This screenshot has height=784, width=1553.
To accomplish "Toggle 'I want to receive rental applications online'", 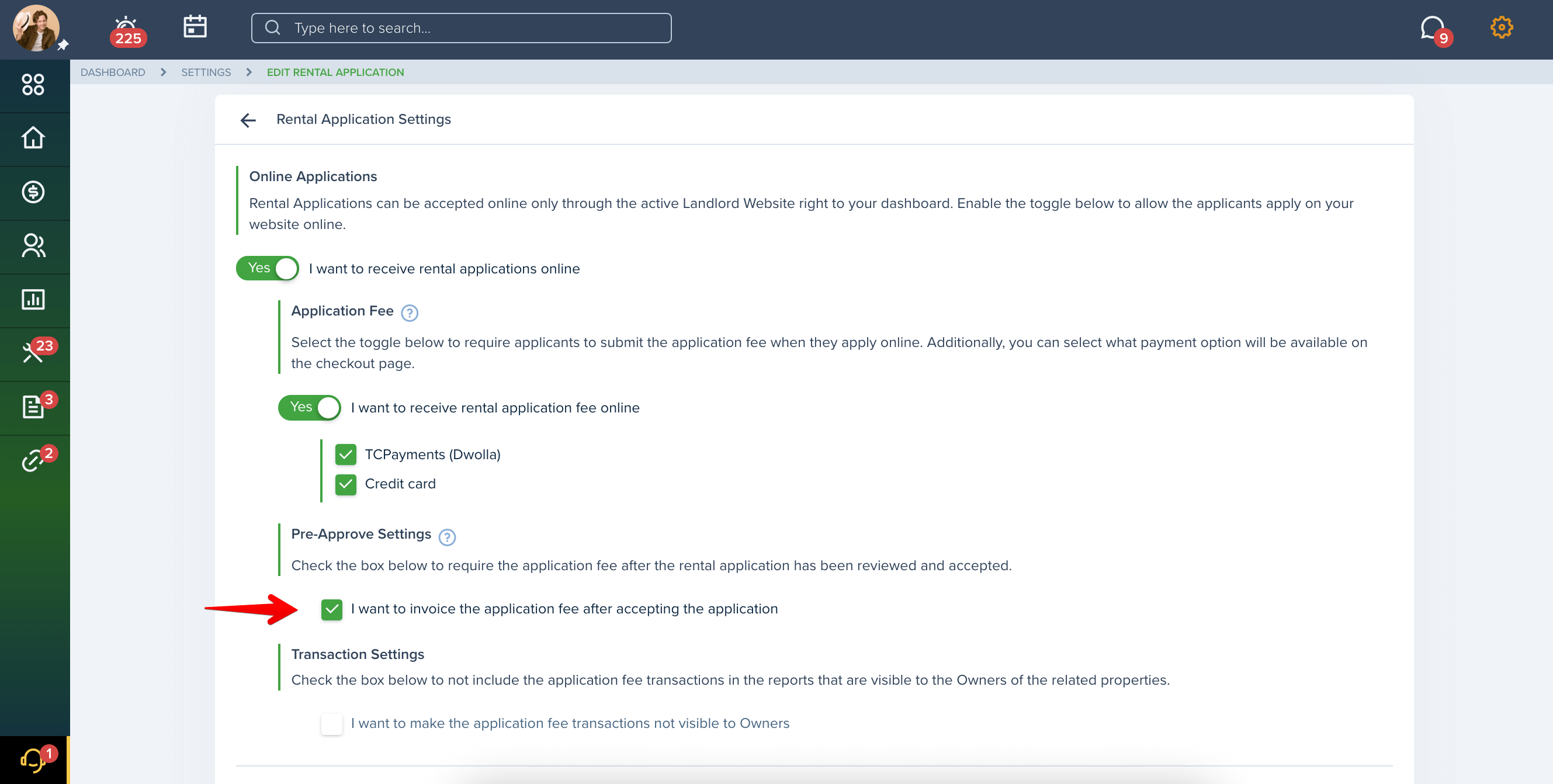I will pos(267,268).
